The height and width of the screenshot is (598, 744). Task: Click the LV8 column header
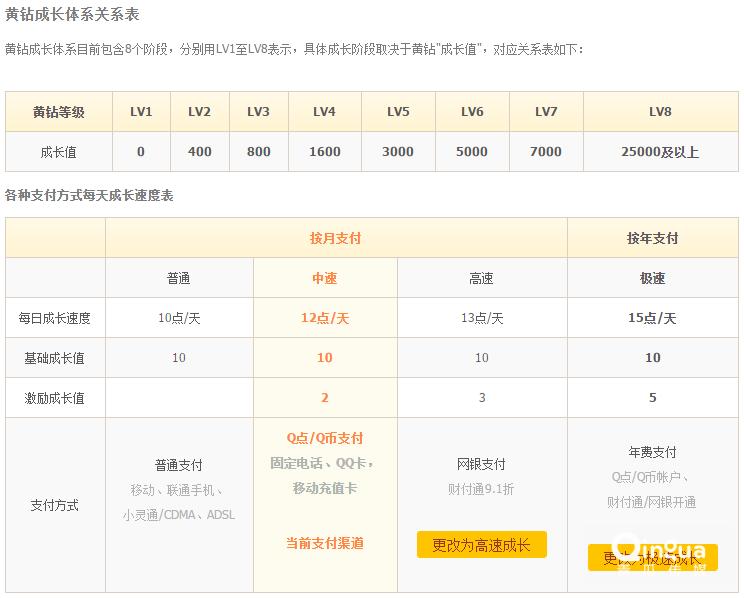(660, 112)
